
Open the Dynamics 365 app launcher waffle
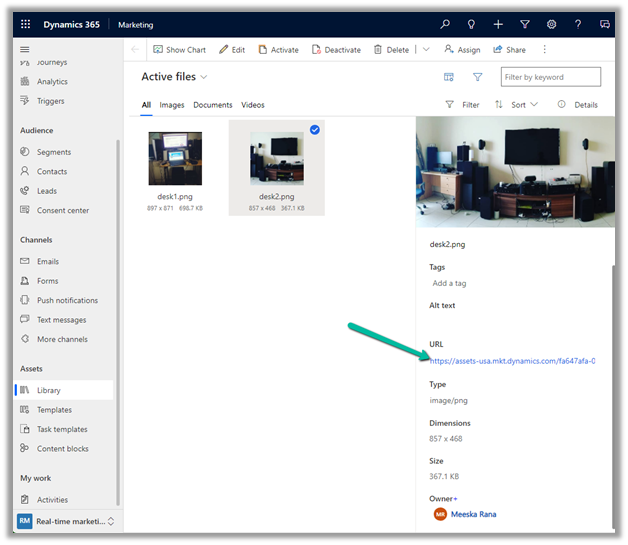point(25,24)
